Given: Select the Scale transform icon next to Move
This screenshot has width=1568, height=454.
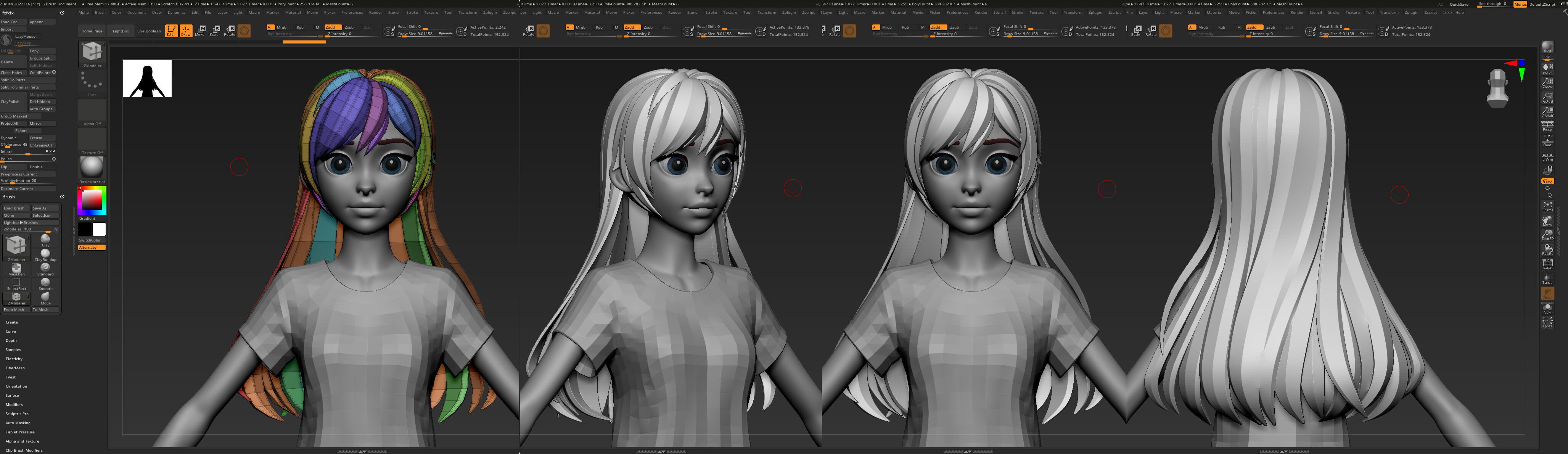Looking at the screenshot, I should (x=215, y=31).
